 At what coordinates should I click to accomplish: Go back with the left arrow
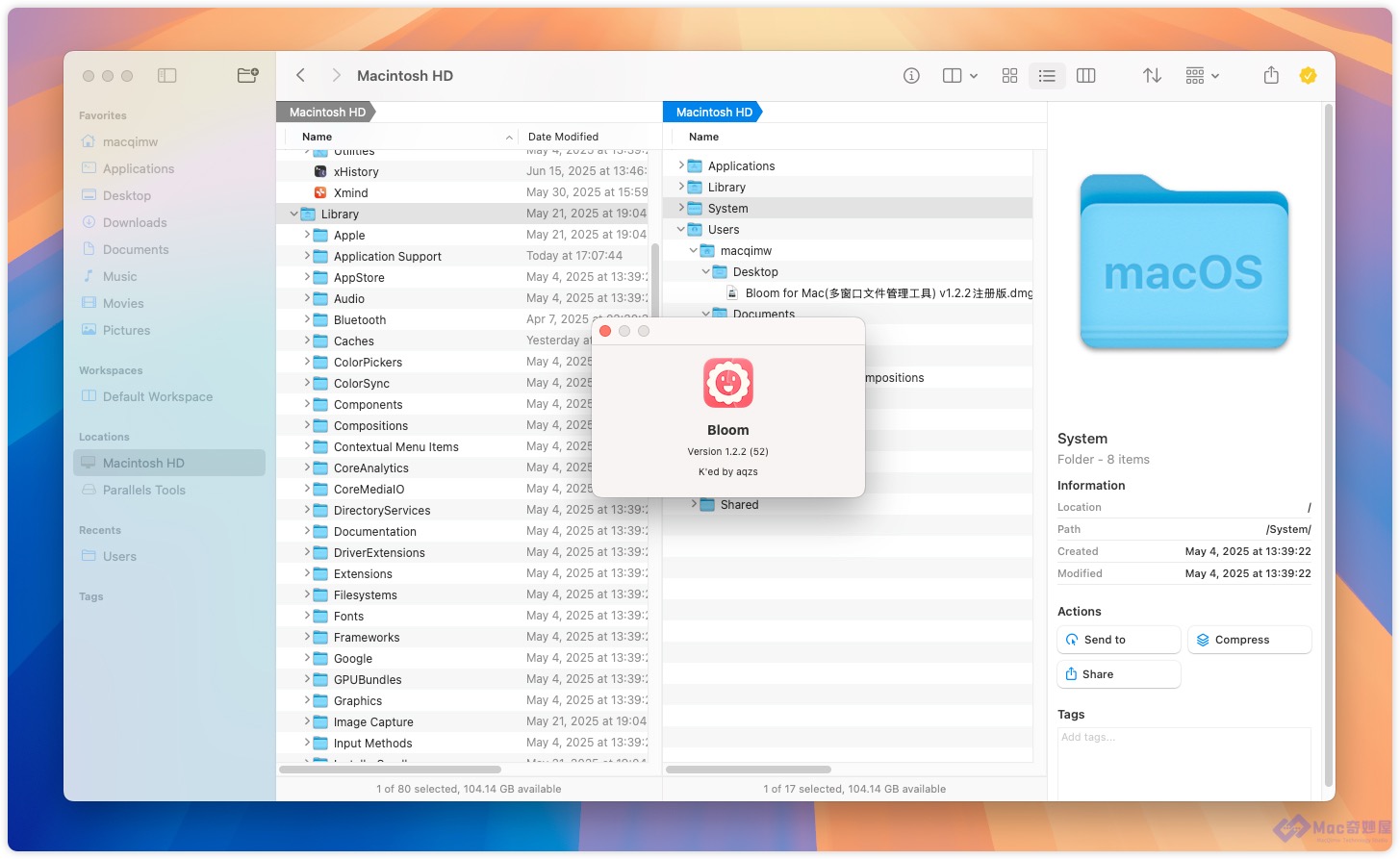[301, 75]
